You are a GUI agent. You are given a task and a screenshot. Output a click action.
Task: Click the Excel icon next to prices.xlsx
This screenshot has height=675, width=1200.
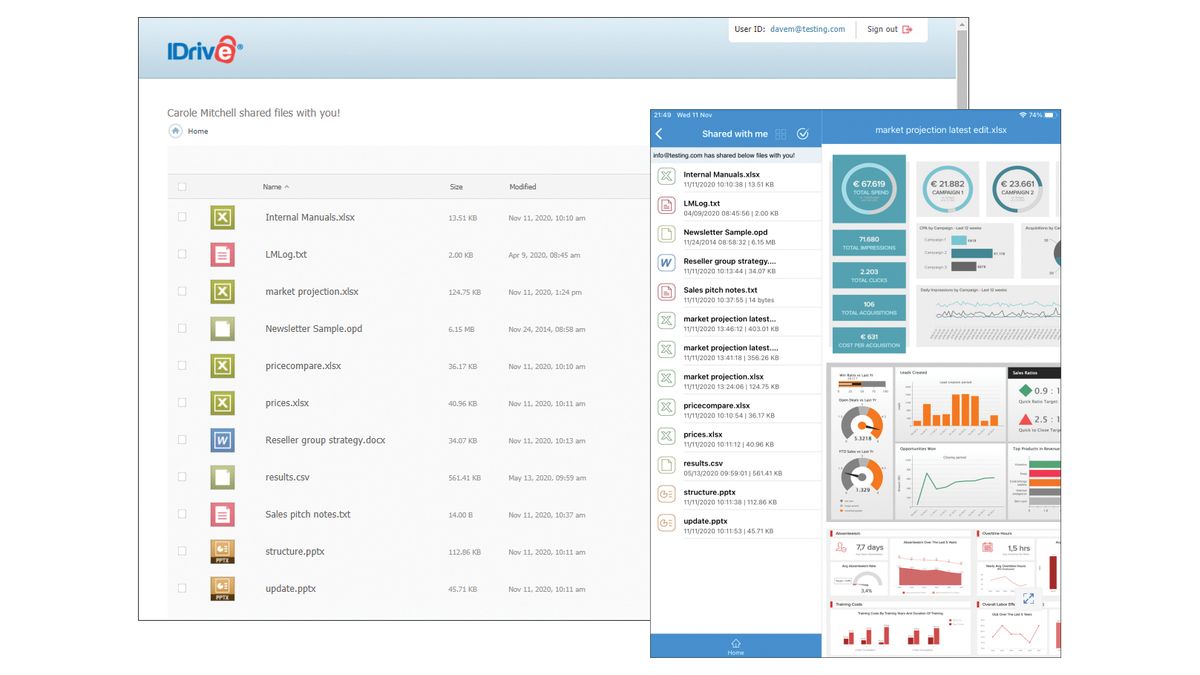pyautogui.click(x=221, y=402)
